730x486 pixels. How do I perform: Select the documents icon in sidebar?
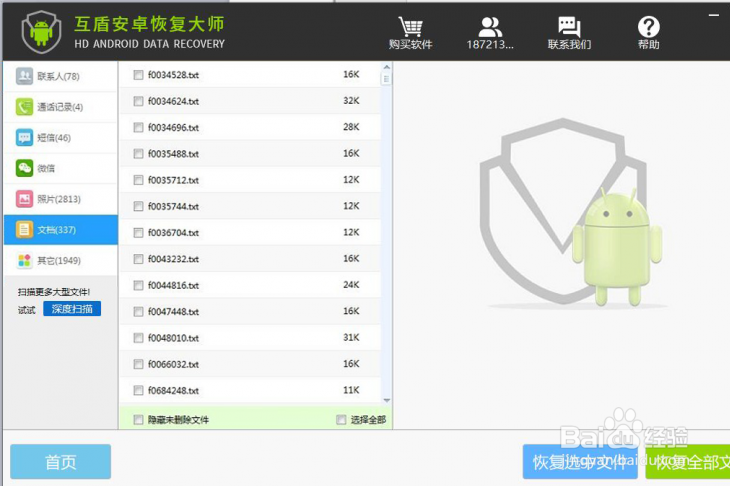click(x=24, y=230)
